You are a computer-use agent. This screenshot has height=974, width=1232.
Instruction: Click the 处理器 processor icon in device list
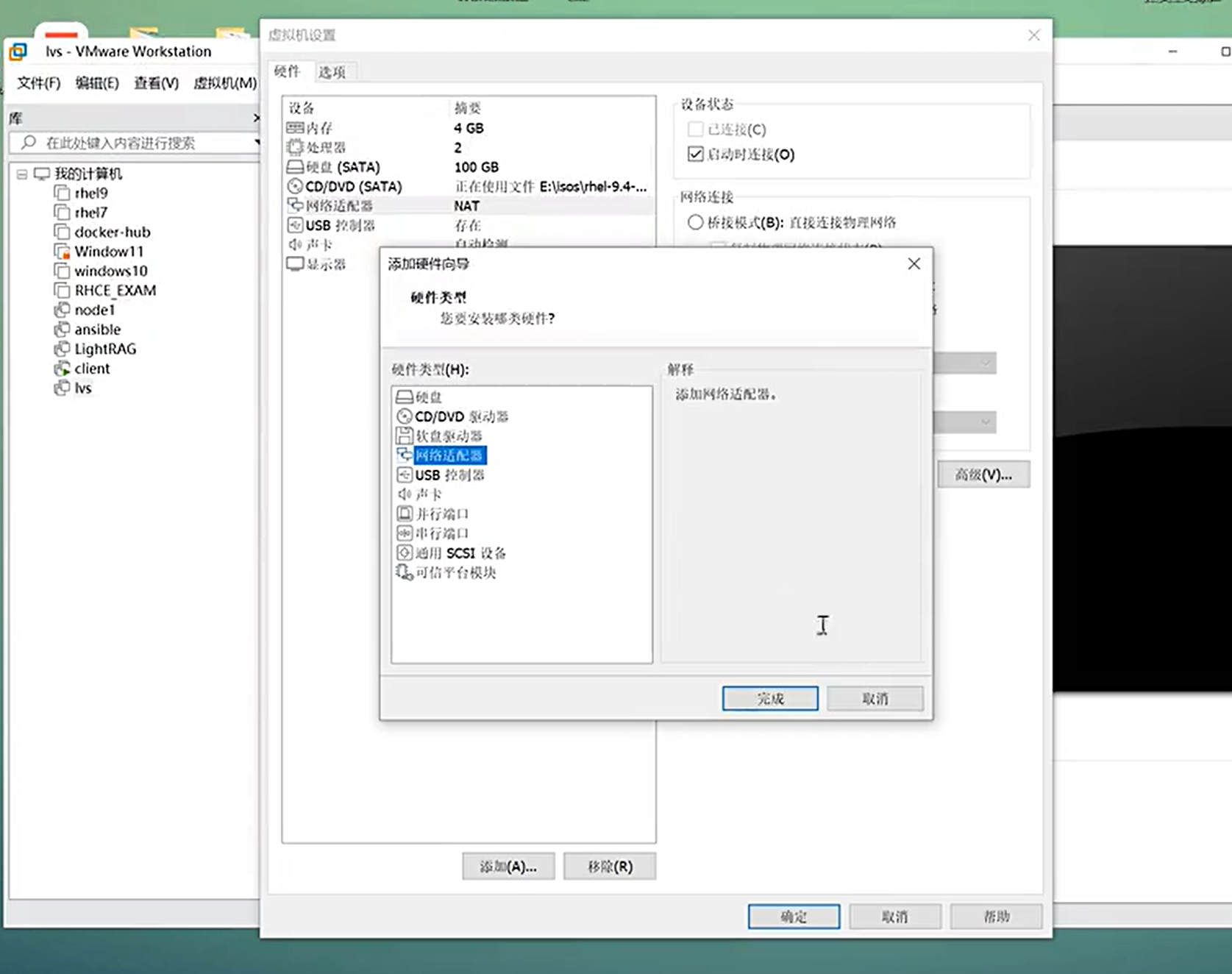[x=295, y=147]
